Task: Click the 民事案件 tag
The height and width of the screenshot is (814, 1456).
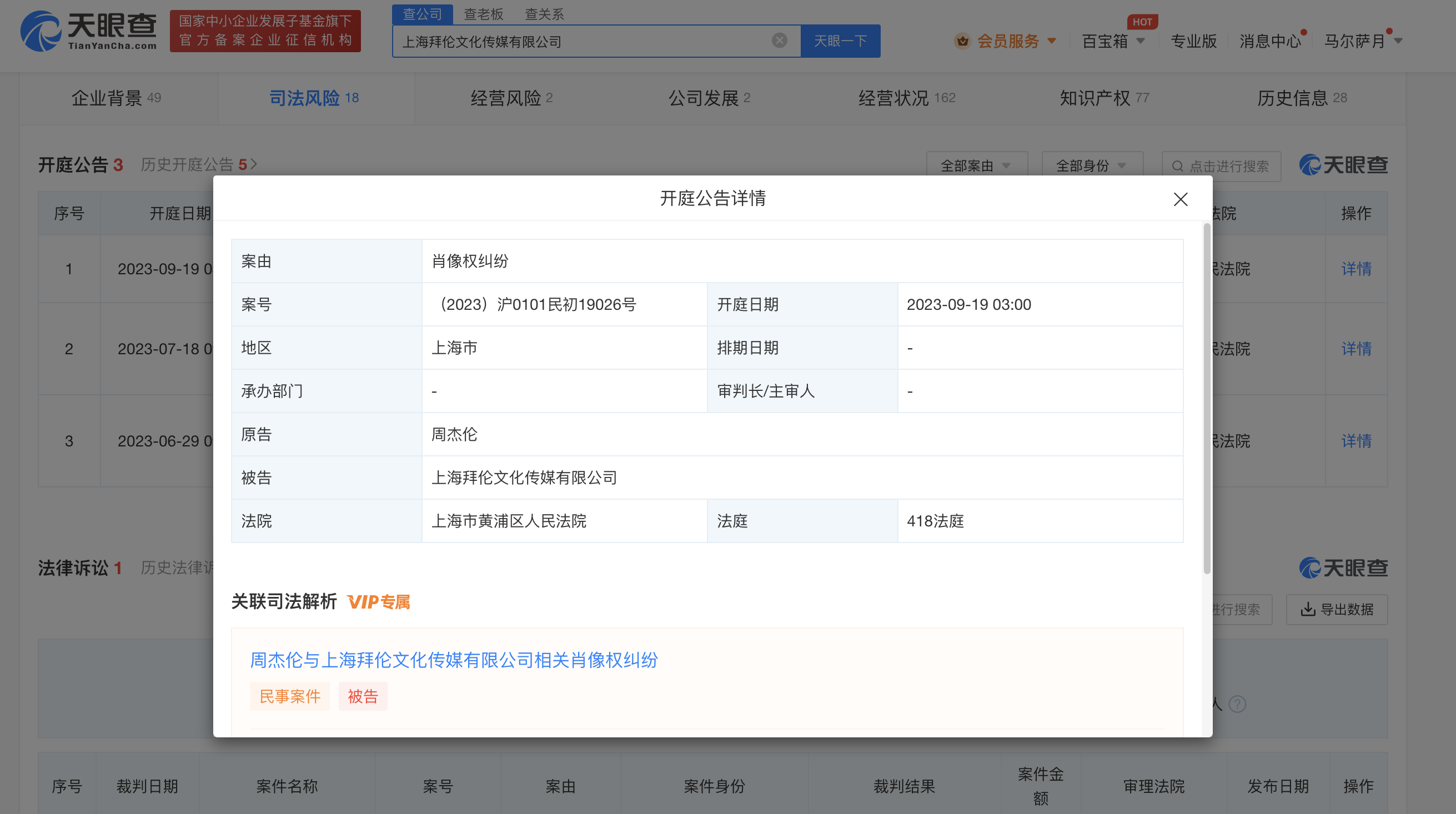Action: tap(290, 696)
